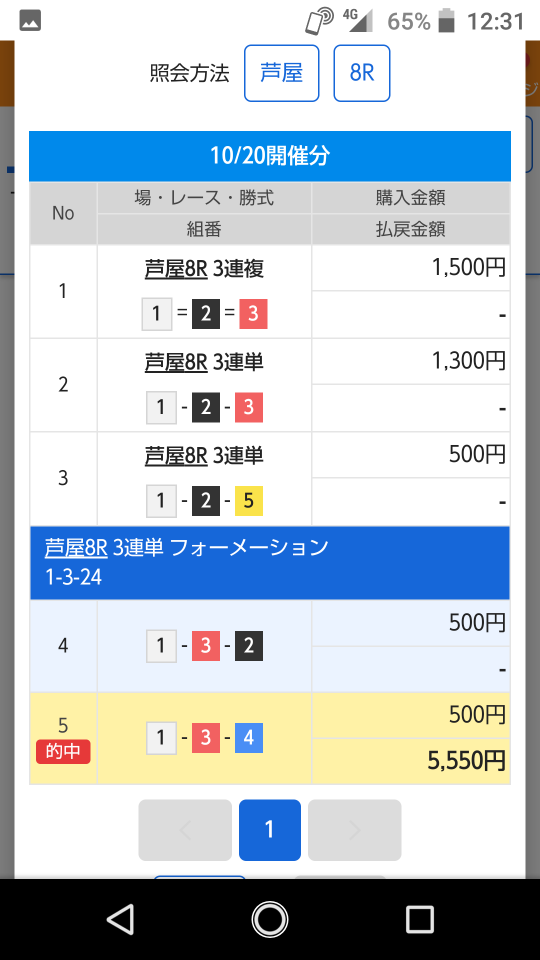Screen dimensions: 540x960
Task: Tap the yellow boat 5 number square
Action: tap(249, 501)
